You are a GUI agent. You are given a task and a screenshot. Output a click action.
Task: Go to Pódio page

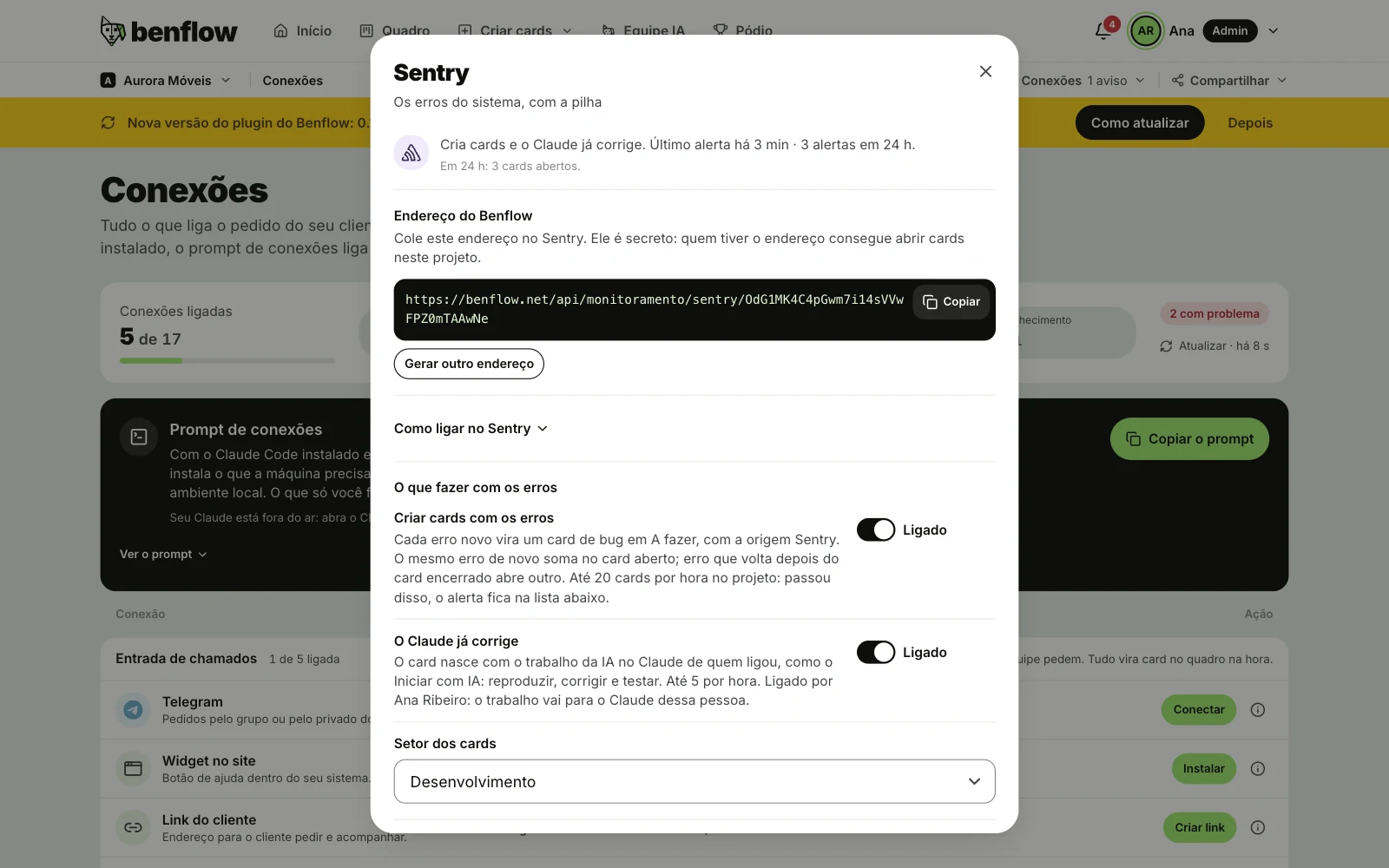pos(743,30)
